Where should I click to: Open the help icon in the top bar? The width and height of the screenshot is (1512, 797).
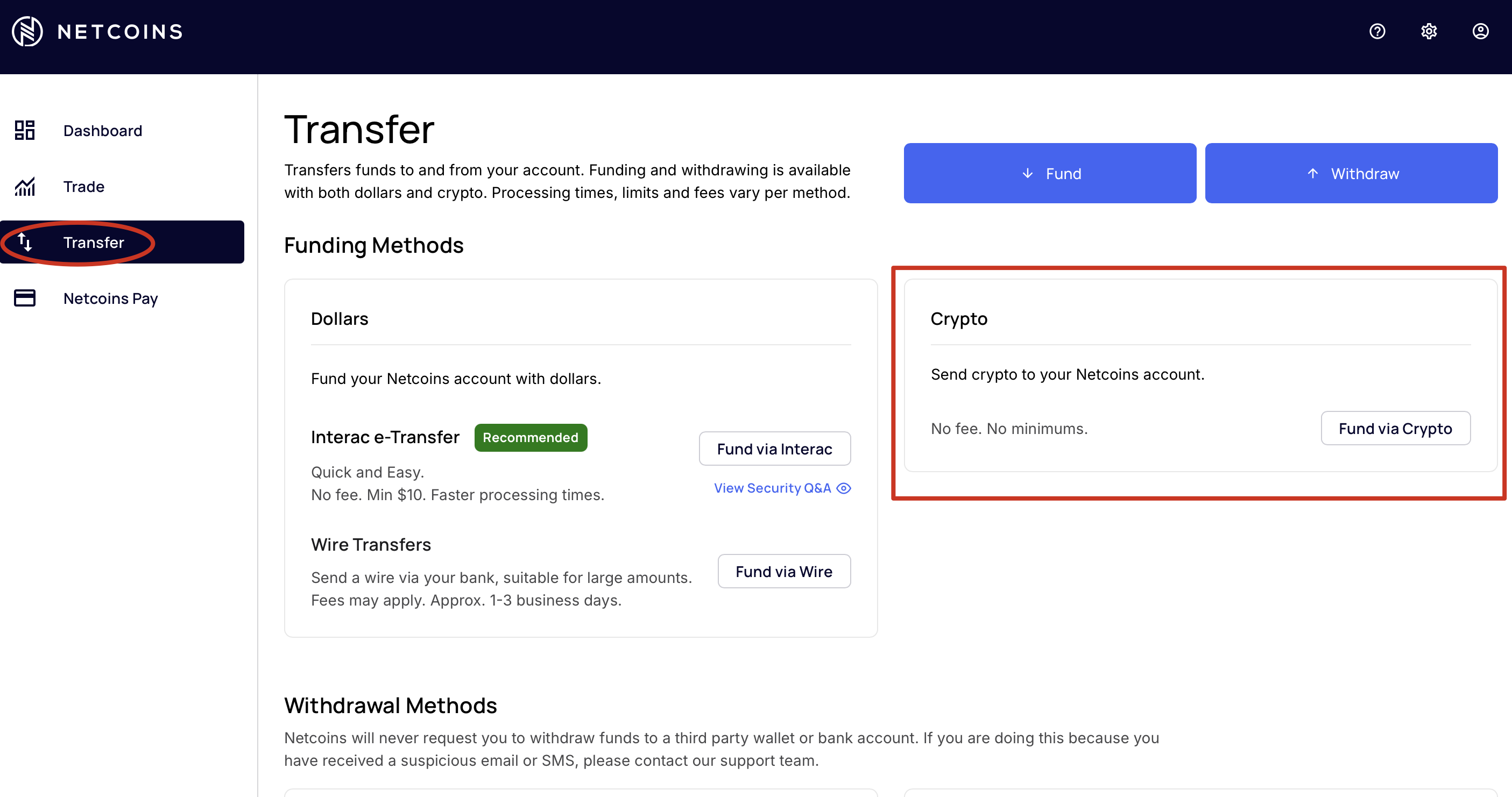(x=1377, y=31)
